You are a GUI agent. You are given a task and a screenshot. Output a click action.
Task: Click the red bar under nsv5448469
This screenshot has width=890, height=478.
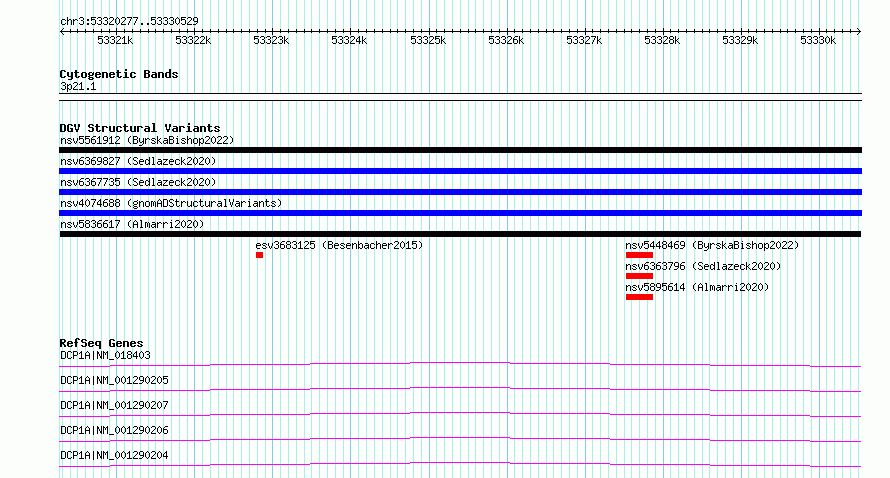pyautogui.click(x=639, y=255)
